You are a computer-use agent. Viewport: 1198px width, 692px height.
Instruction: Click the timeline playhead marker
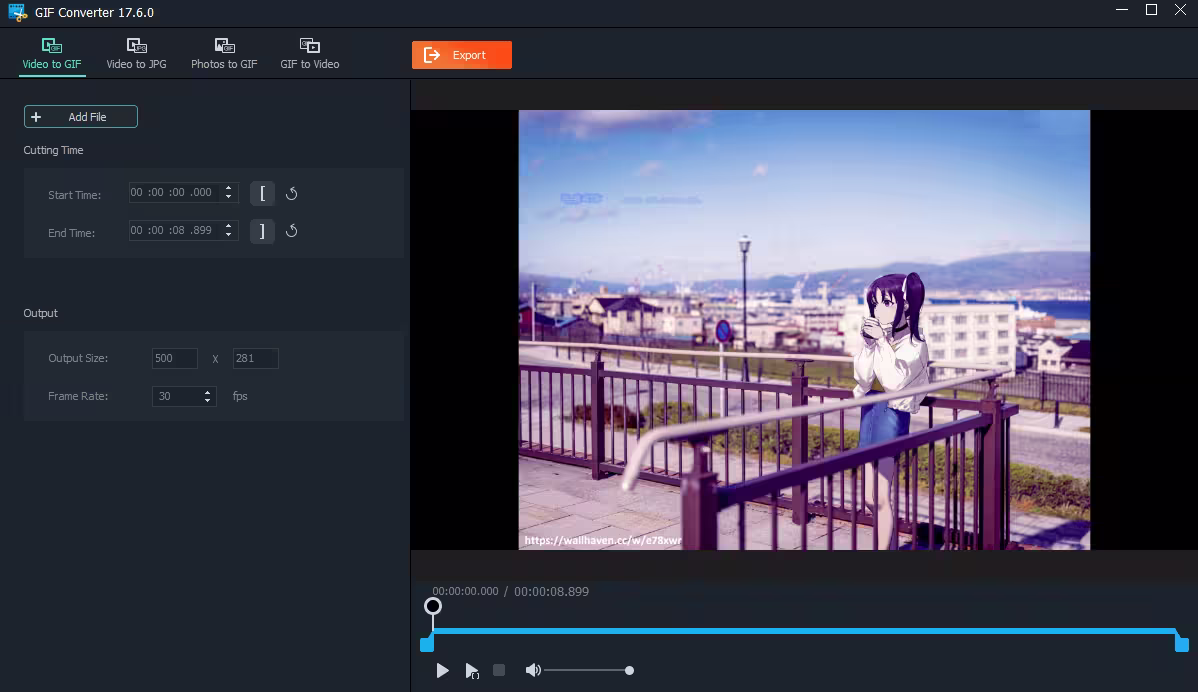click(x=433, y=606)
